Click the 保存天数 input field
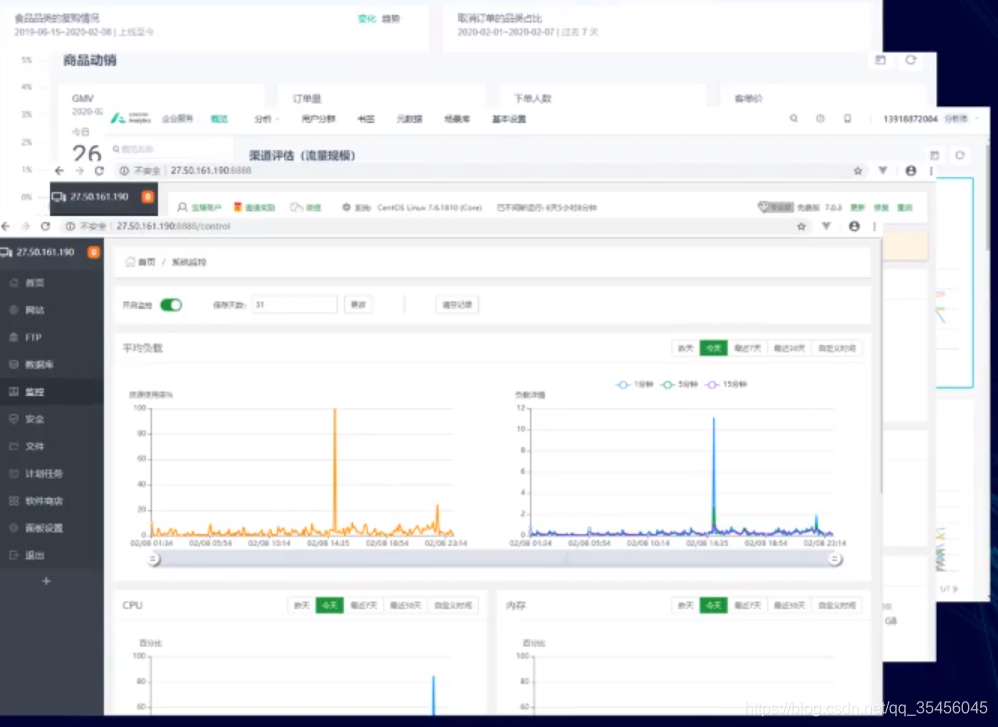 [x=295, y=305]
